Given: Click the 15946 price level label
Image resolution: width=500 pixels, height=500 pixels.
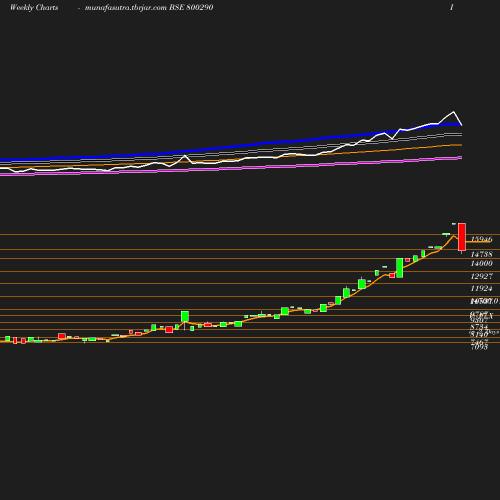Looking at the screenshot, I should pos(481,239).
